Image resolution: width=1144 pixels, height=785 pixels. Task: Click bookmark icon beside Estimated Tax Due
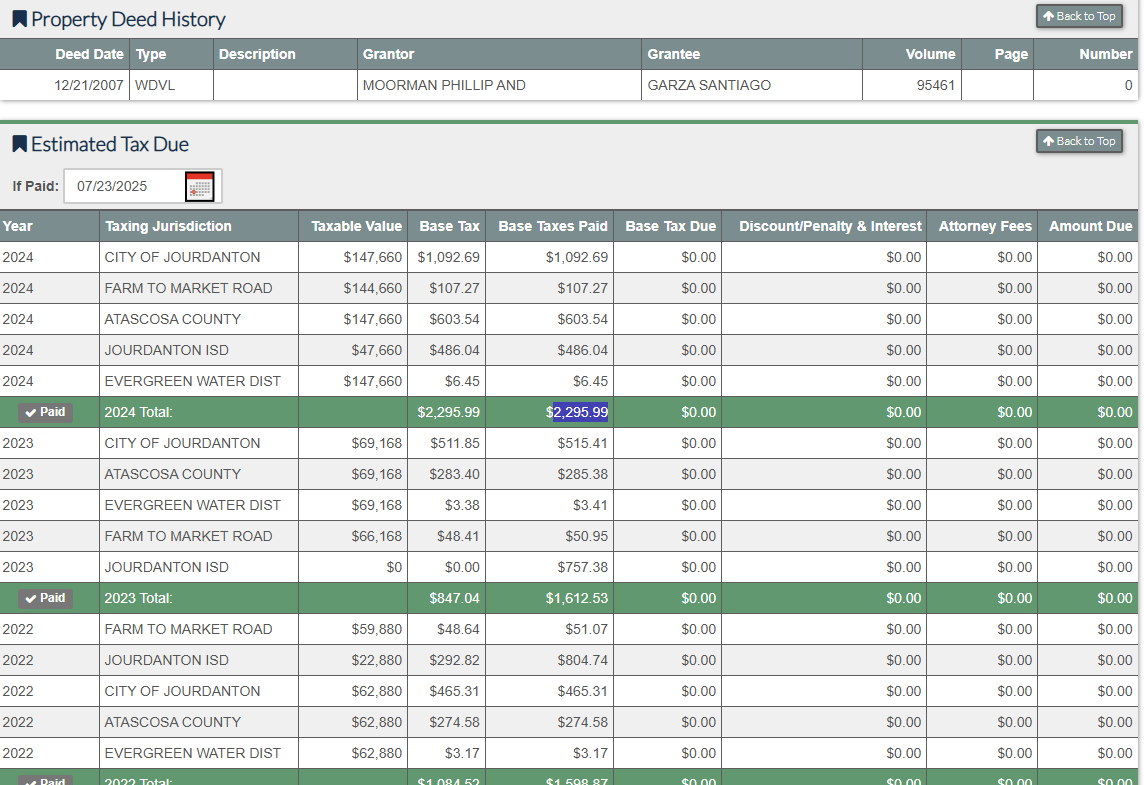pos(19,144)
